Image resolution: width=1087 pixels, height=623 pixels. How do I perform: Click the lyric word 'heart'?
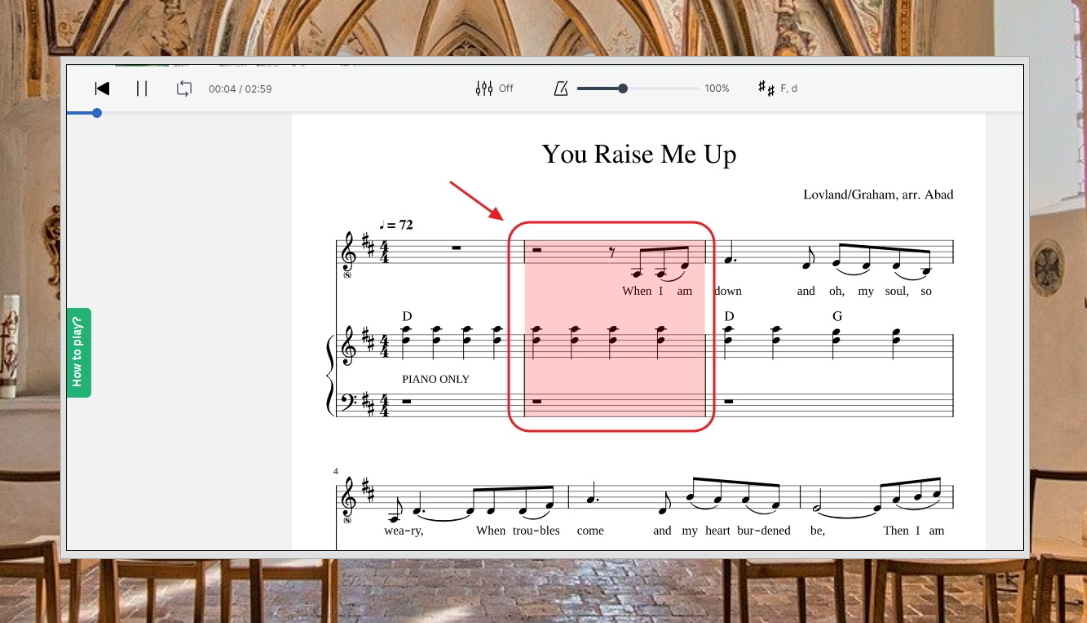click(718, 531)
